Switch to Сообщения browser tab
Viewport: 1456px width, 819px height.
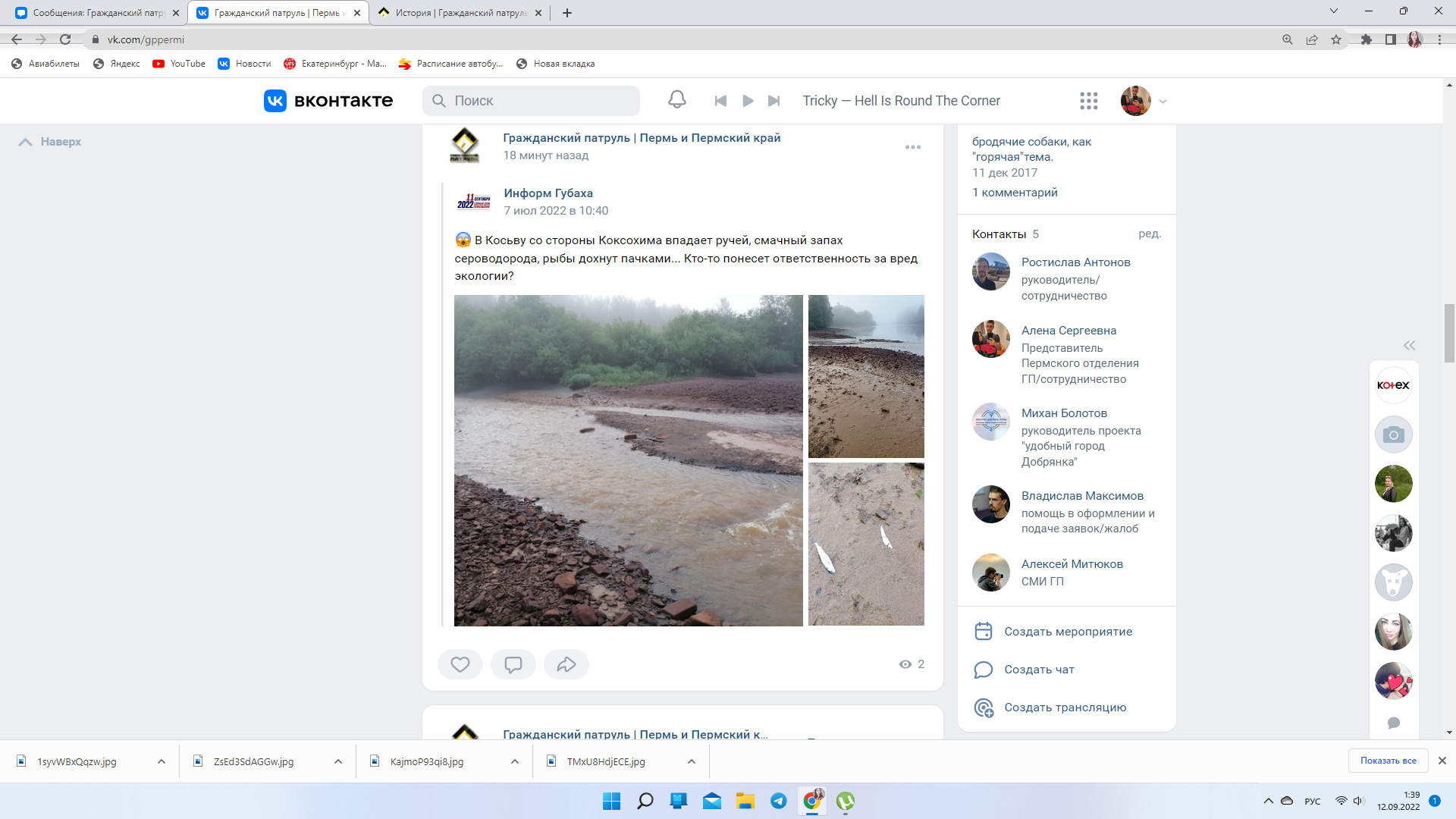tap(99, 13)
